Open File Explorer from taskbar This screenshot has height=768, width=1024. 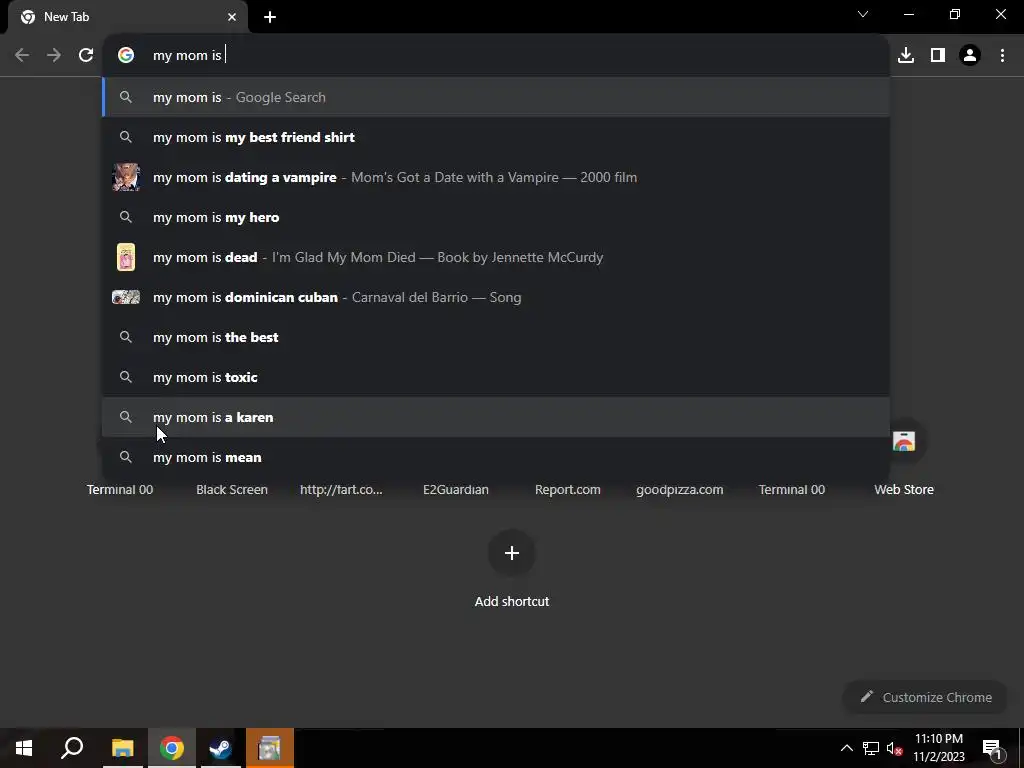pos(122,748)
